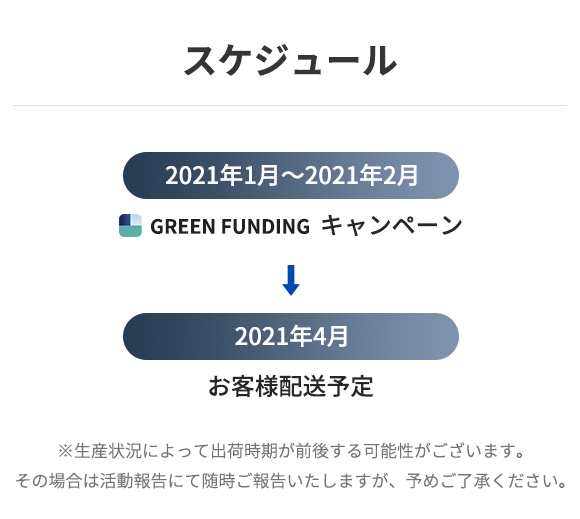Click the GREEN FUNDING text label
This screenshot has width=580, height=519.
pos(230,226)
